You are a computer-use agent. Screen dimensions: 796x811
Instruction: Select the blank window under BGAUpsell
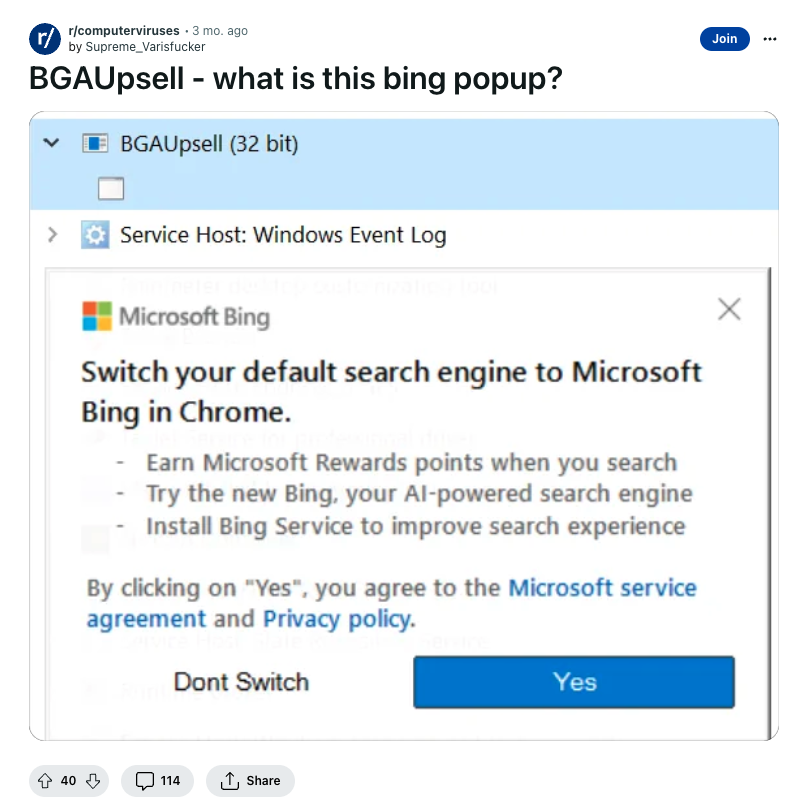tap(111, 188)
